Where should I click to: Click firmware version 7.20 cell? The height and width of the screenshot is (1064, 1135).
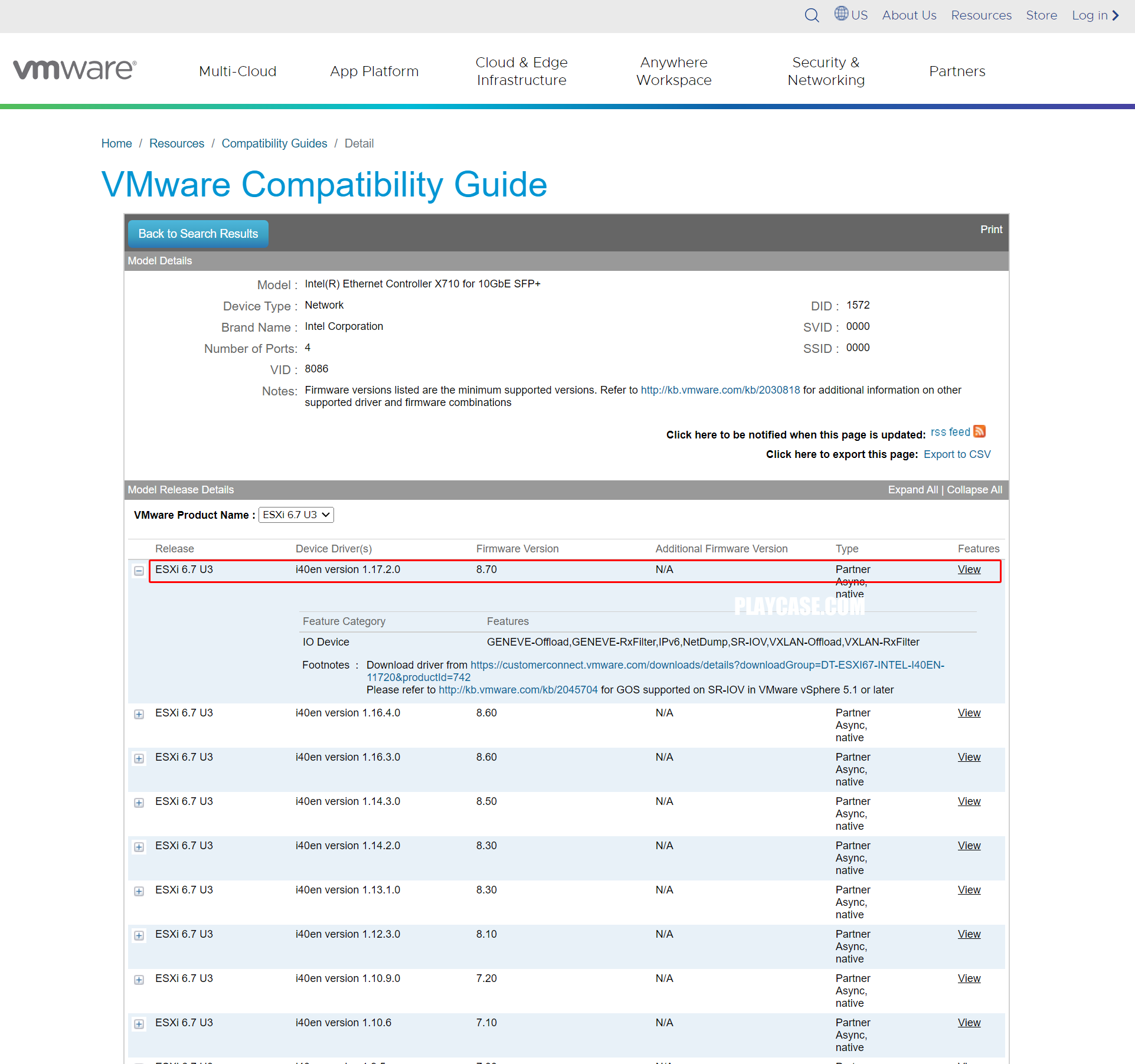tap(486, 978)
